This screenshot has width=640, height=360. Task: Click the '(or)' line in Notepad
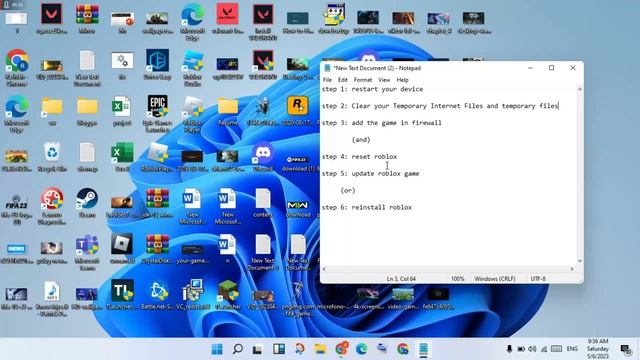point(348,191)
